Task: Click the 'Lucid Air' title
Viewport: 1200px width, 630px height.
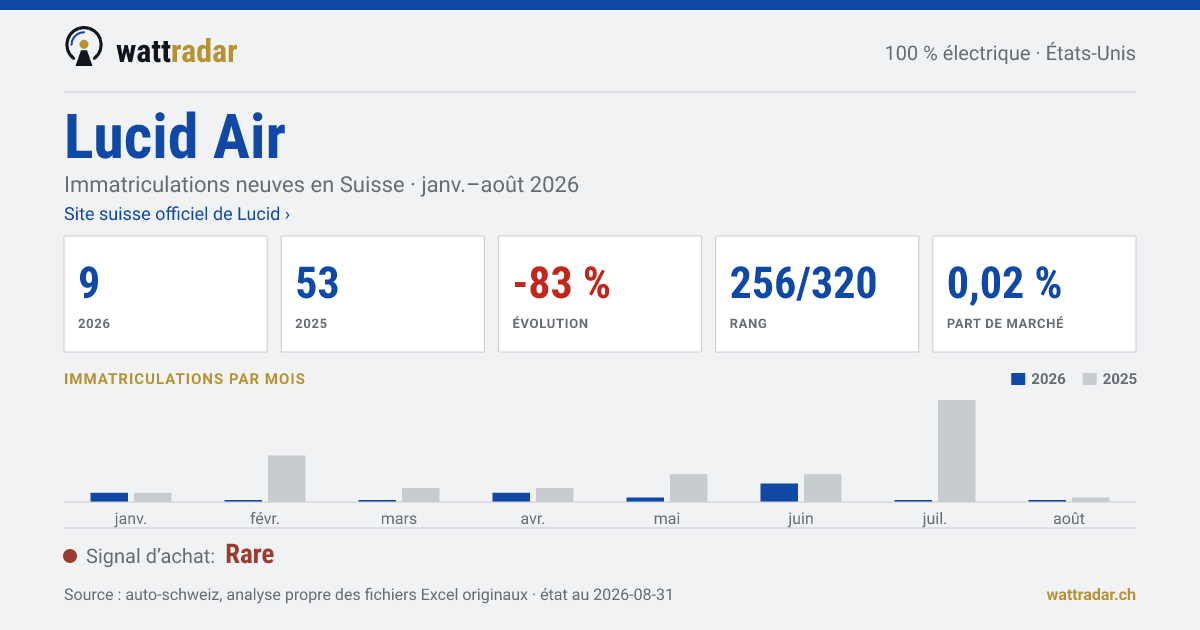Action: click(x=175, y=136)
